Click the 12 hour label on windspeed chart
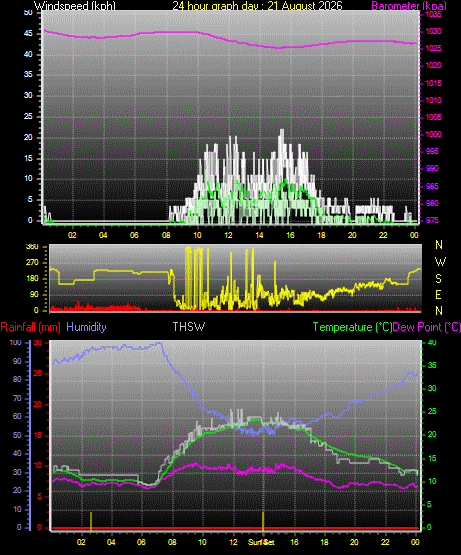The image size is (461, 555). click(x=228, y=235)
